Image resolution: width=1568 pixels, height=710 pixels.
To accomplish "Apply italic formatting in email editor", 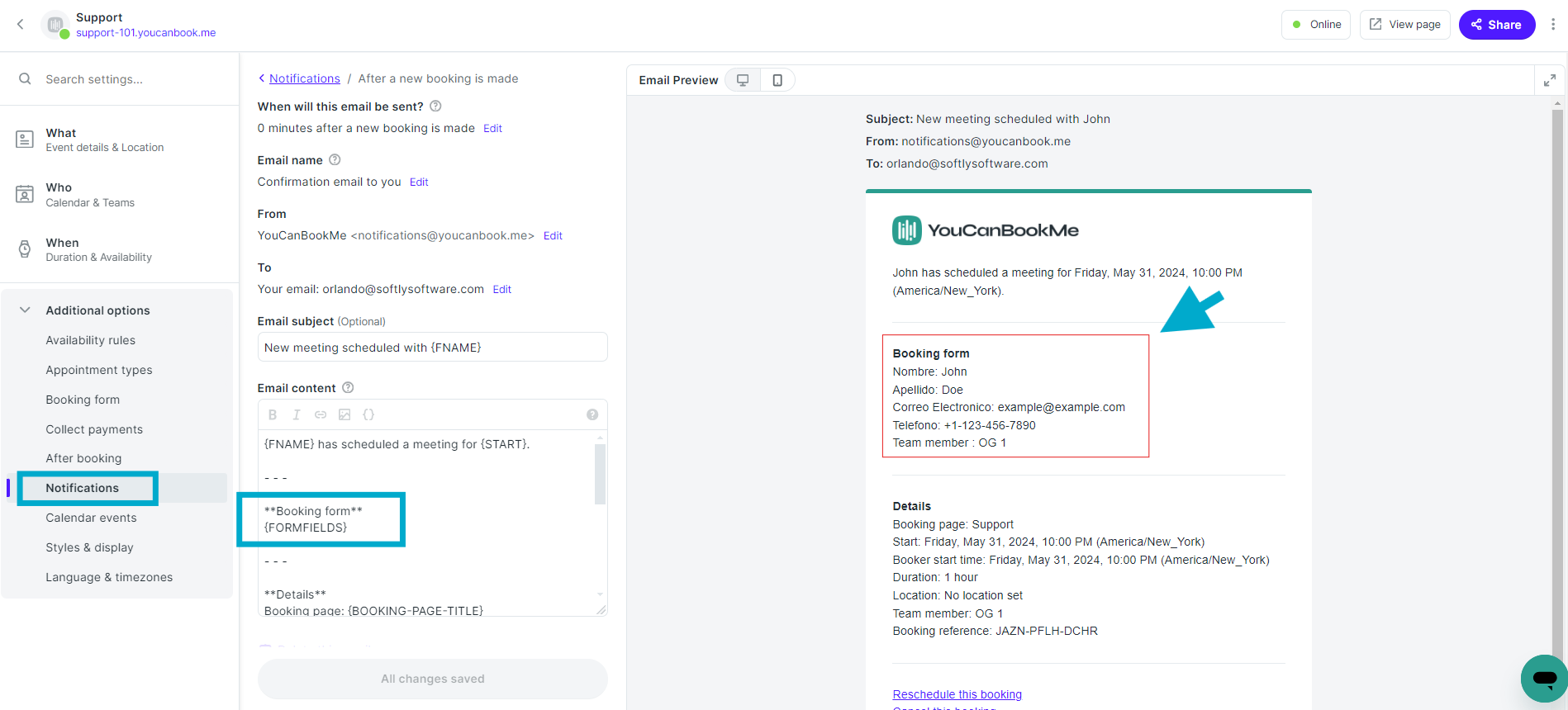I will point(297,414).
